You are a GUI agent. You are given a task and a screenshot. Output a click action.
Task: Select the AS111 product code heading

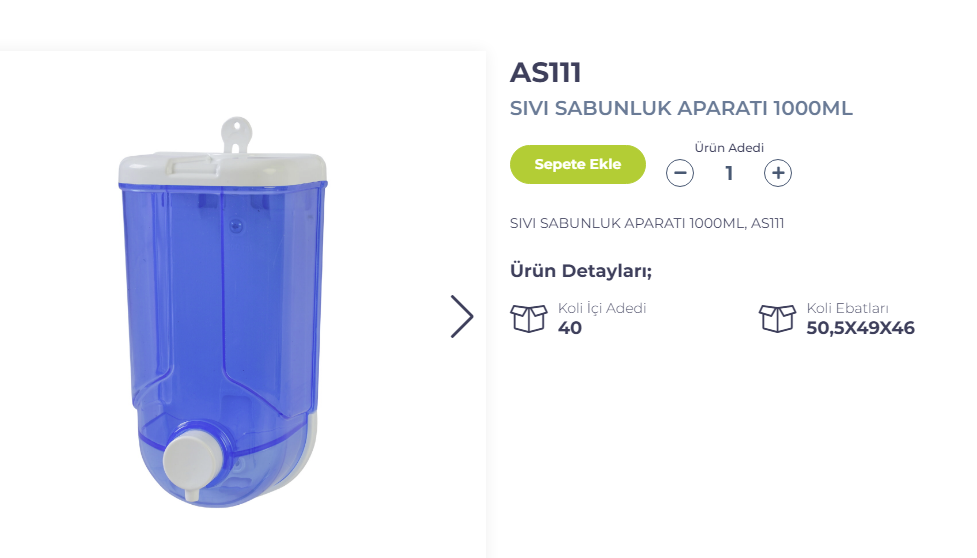point(546,72)
